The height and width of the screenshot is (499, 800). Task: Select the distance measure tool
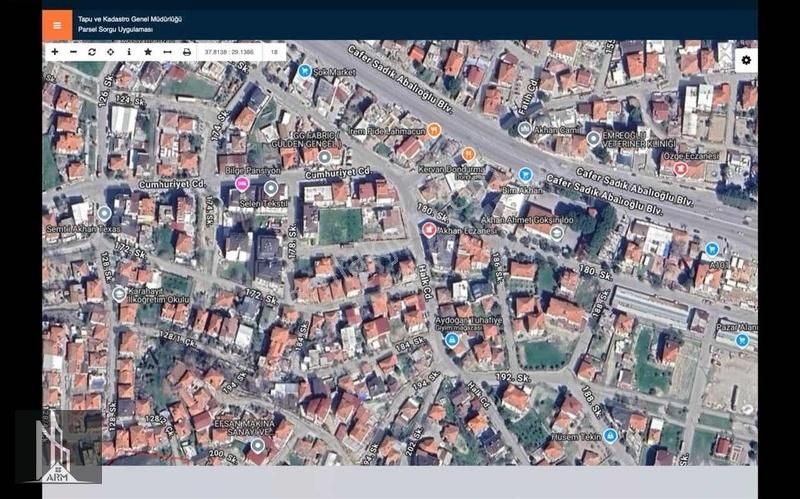pos(167,52)
